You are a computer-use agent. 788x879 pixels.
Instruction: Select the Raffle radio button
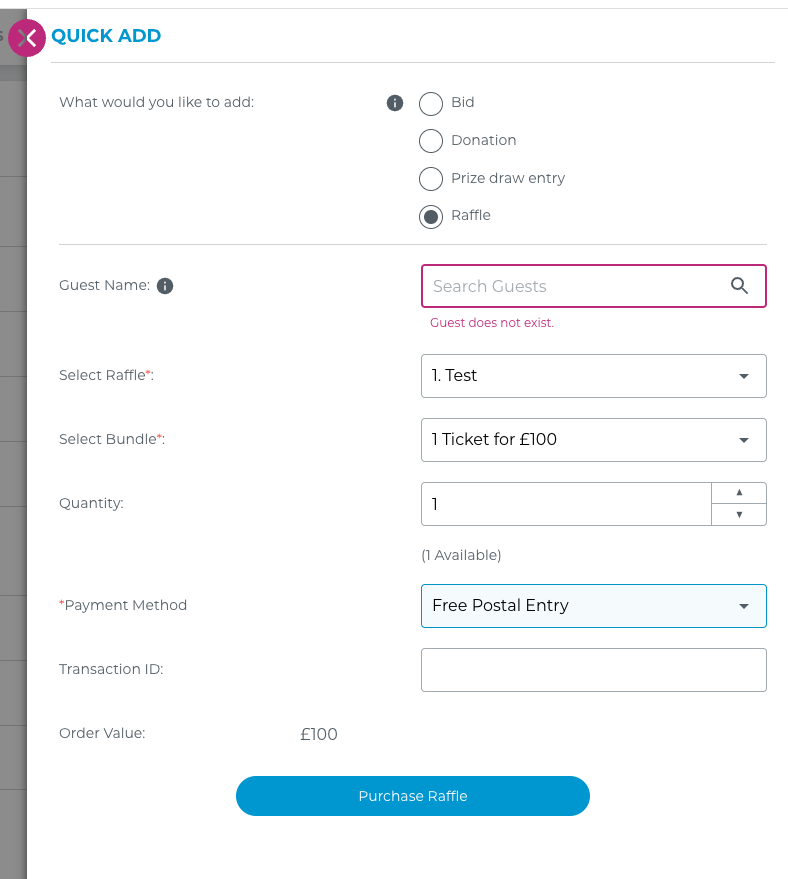coord(430,216)
